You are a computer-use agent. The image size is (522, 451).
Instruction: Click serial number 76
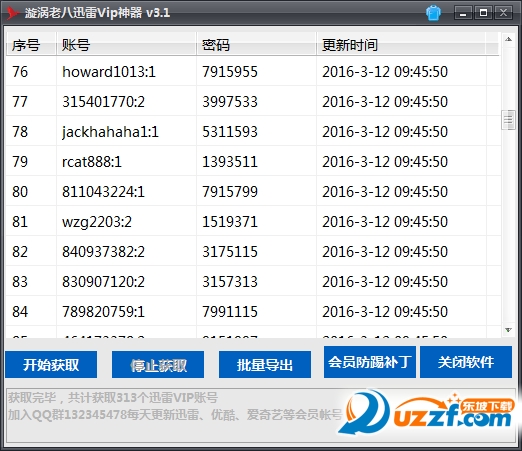[20, 72]
